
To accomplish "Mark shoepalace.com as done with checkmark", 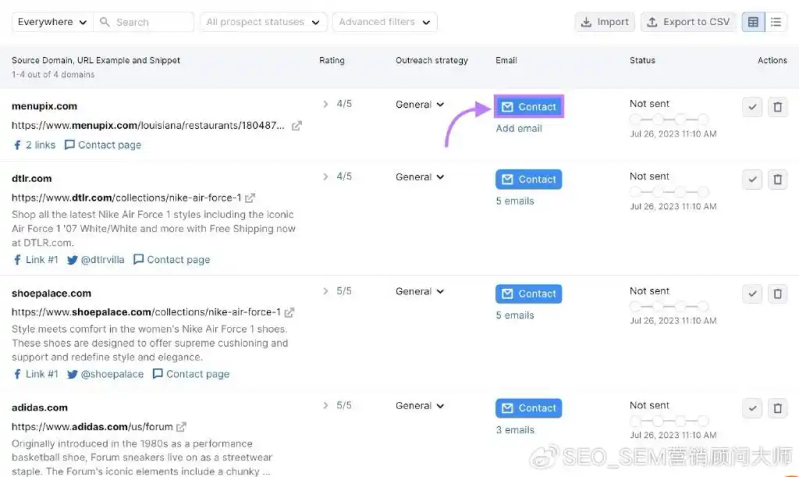I will click(x=752, y=294).
